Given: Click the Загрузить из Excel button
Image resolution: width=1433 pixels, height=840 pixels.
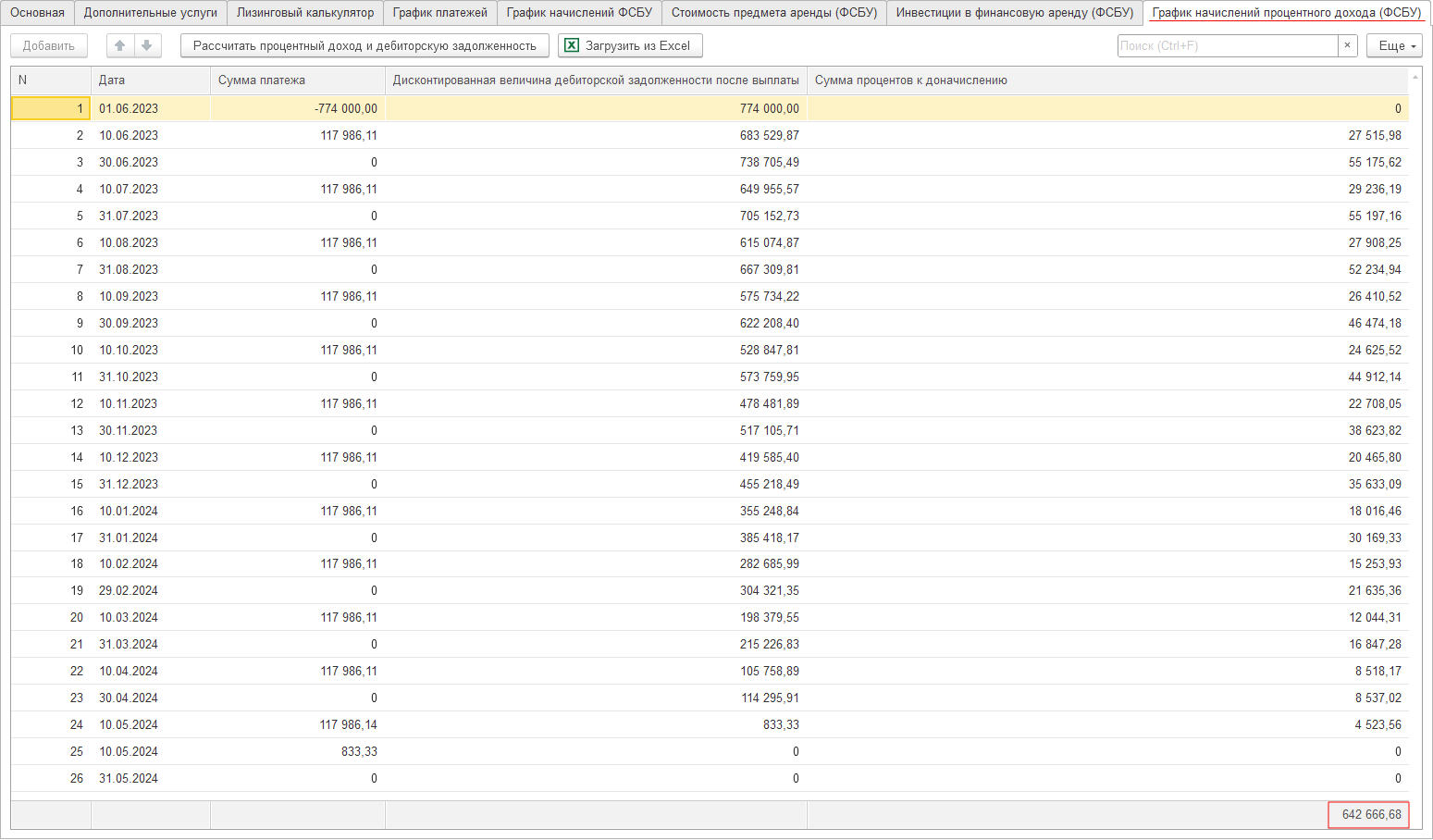Looking at the screenshot, I should point(631,45).
